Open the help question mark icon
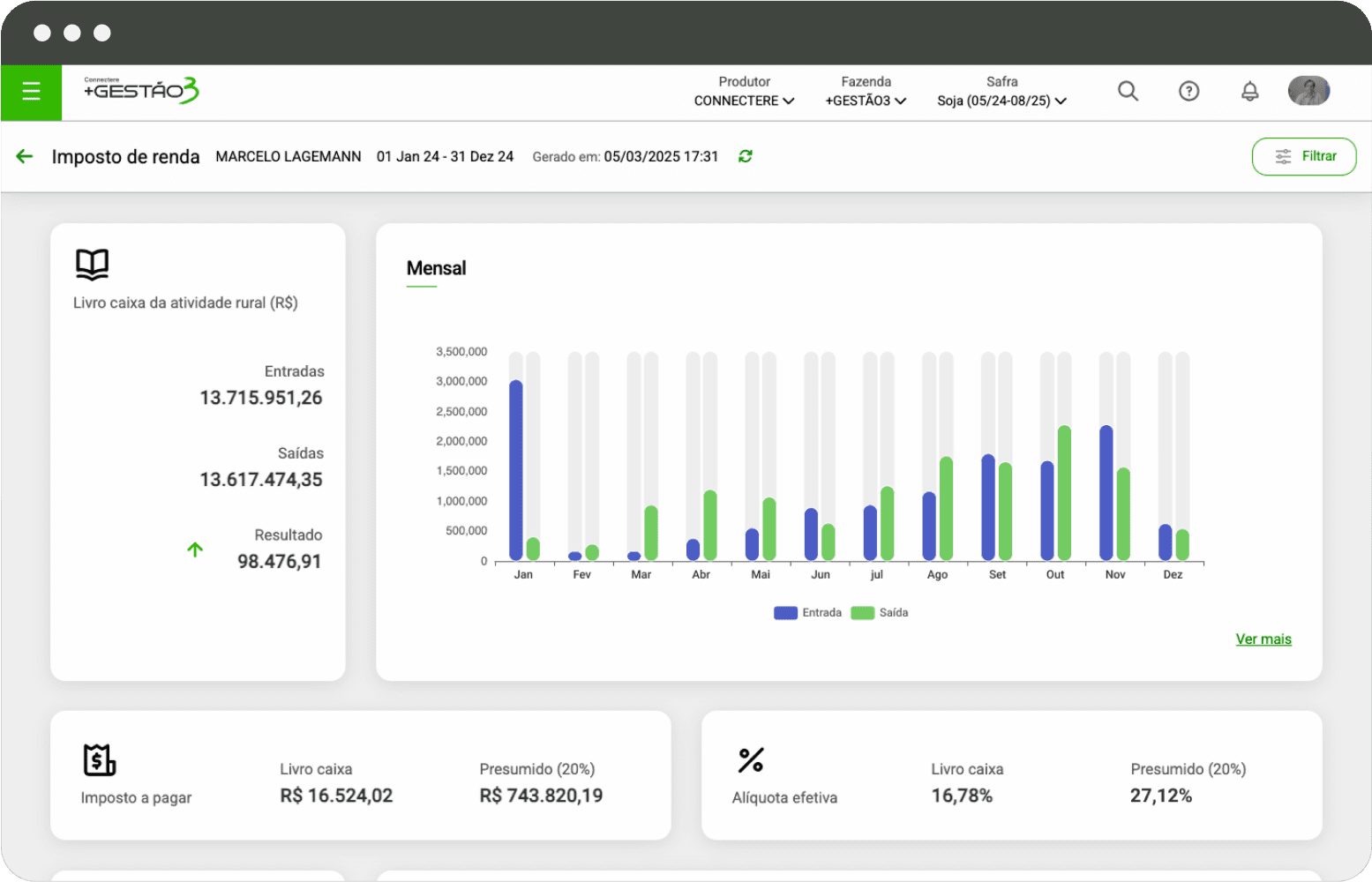Screen dimensions: 1372x882 (x=1188, y=91)
